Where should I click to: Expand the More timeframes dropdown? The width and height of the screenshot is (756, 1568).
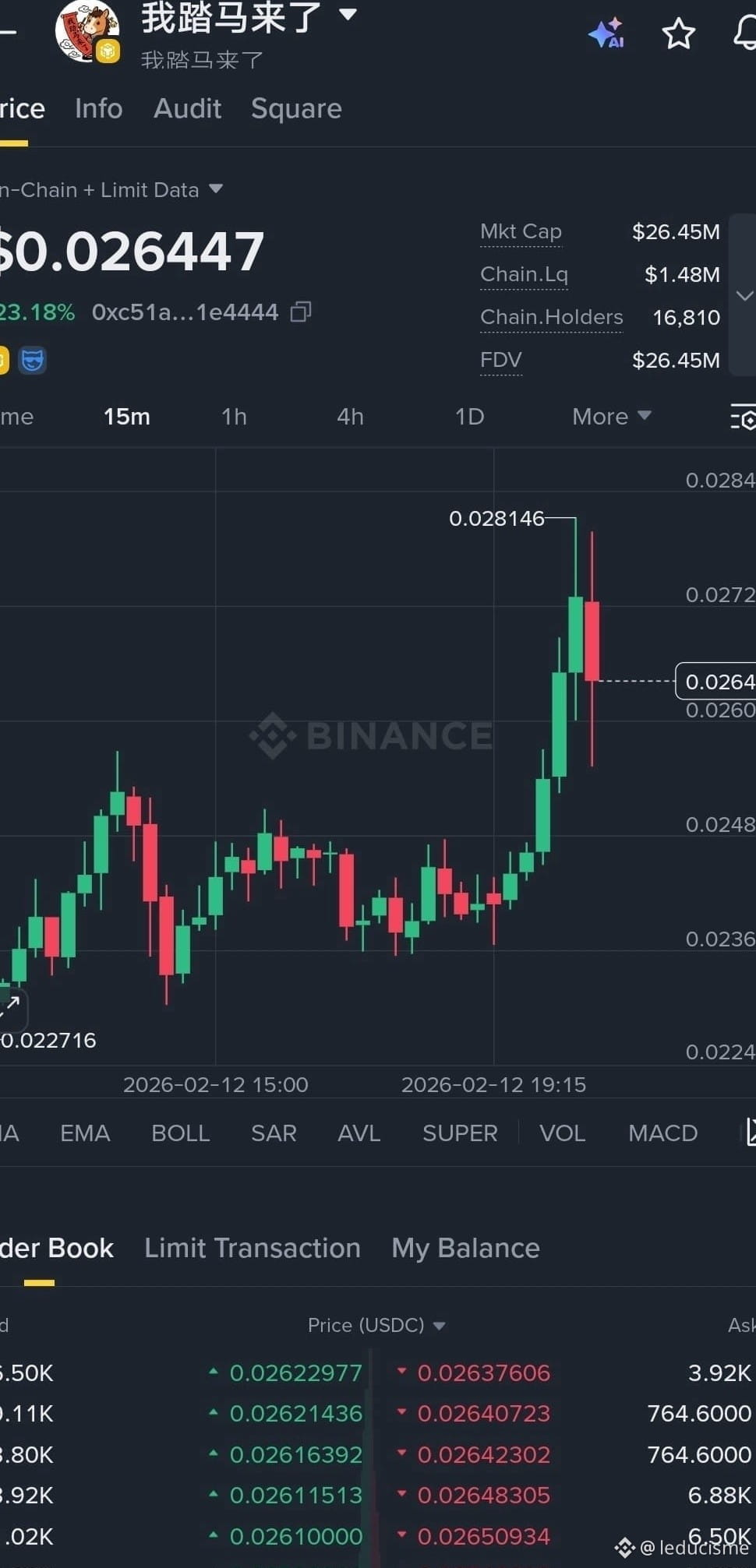(611, 417)
